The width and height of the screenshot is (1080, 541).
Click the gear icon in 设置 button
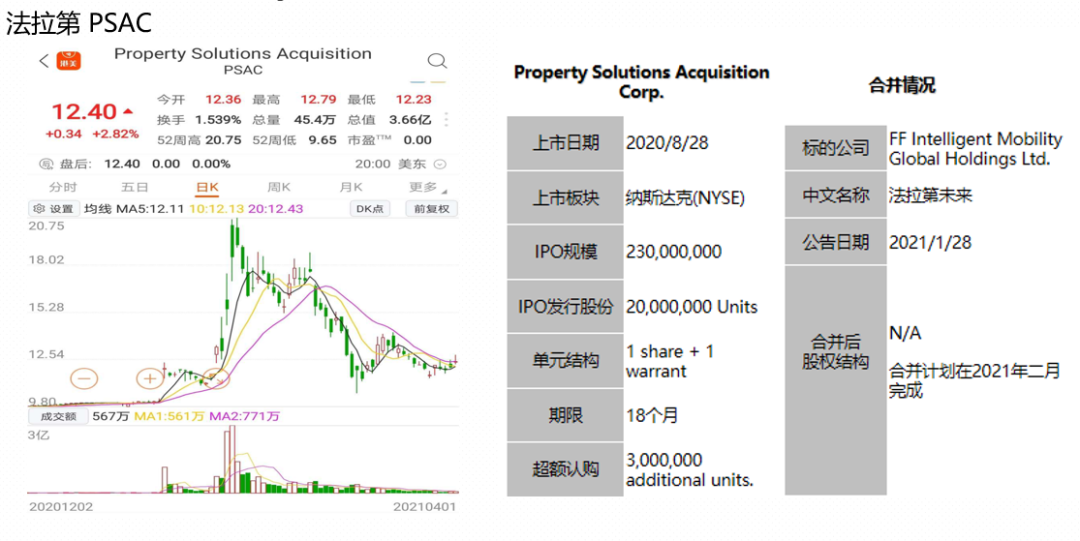[x=39, y=209]
